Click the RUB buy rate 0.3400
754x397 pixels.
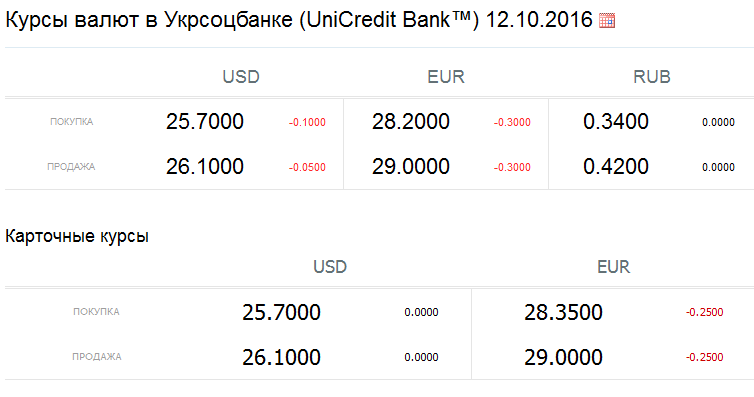[616, 122]
